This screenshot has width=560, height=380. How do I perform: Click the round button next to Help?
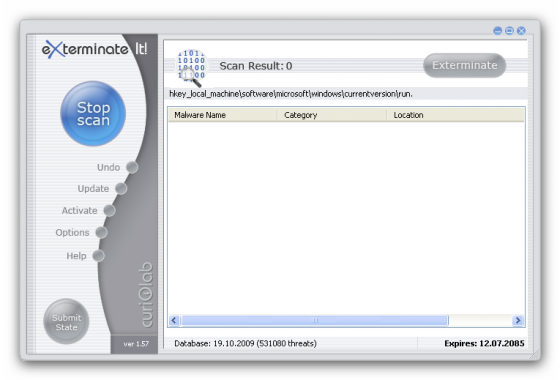98,256
